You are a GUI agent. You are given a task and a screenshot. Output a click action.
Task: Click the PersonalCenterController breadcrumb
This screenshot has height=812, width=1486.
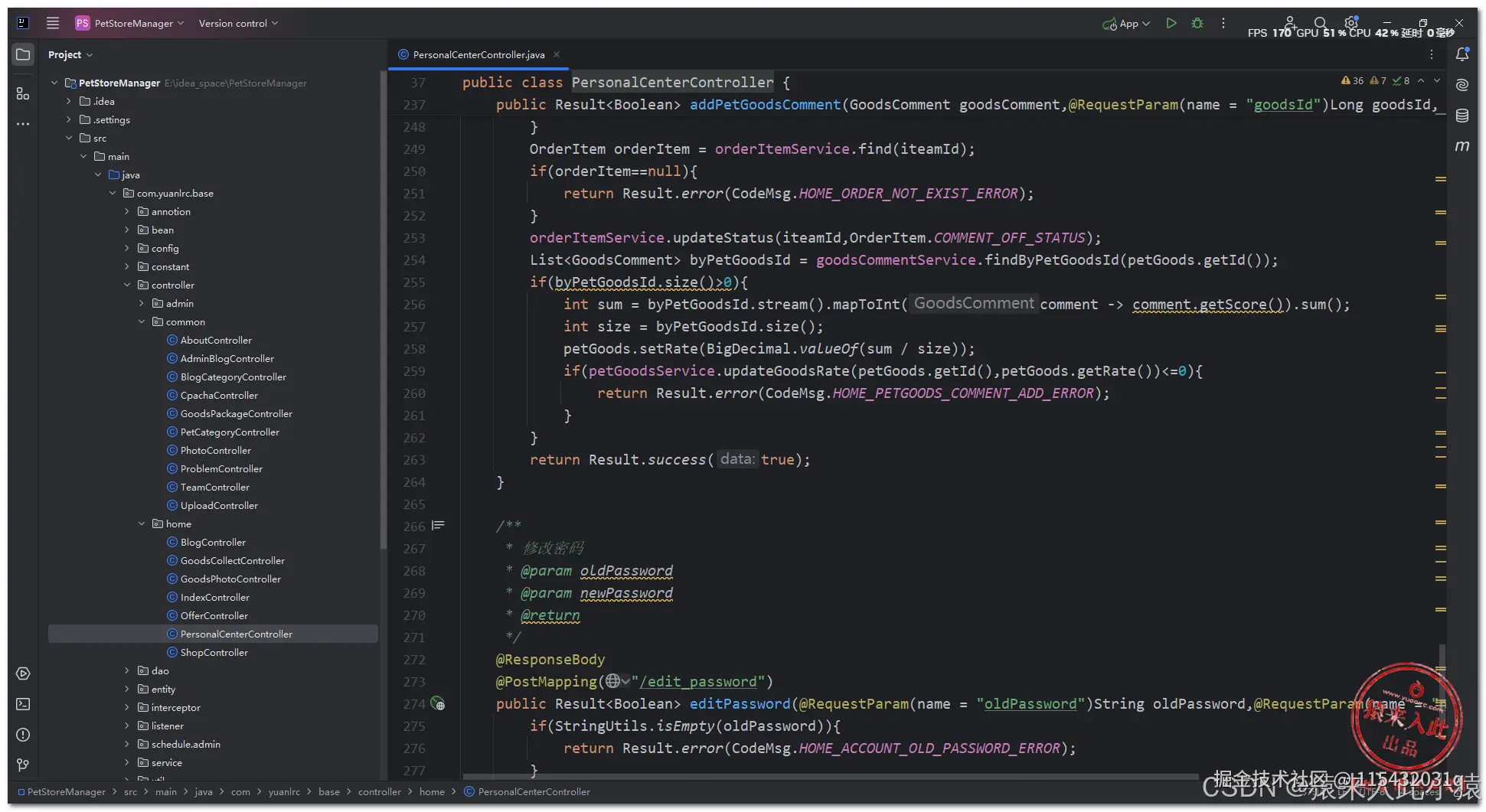tap(527, 792)
